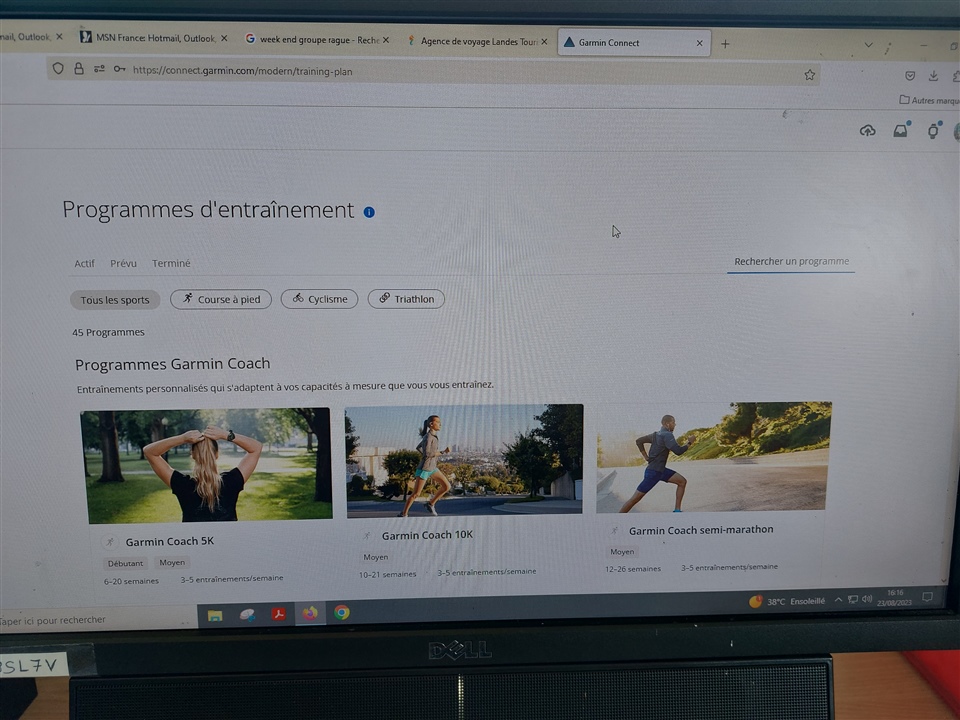The width and height of the screenshot is (960, 720).
Task: Launch Adobe Acrobat from the taskbar
Action: pyautogui.click(x=279, y=613)
